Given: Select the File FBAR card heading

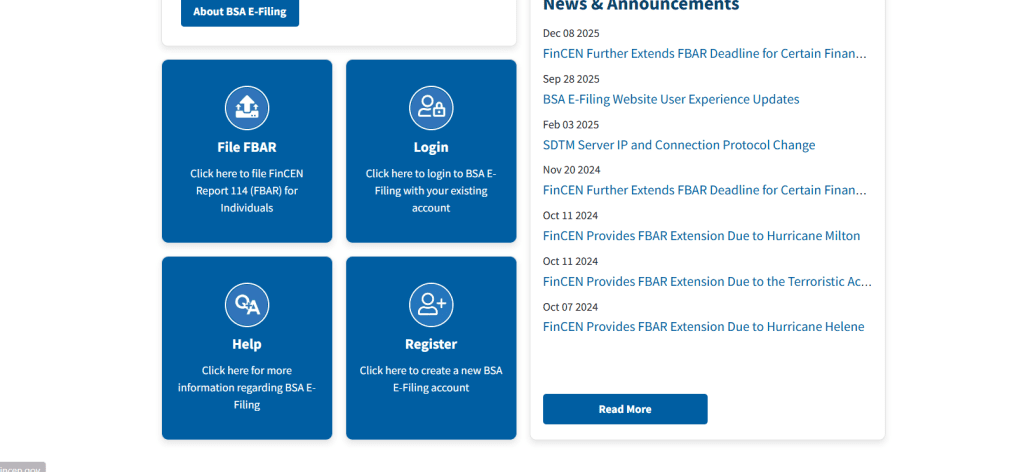Looking at the screenshot, I should [247, 147].
